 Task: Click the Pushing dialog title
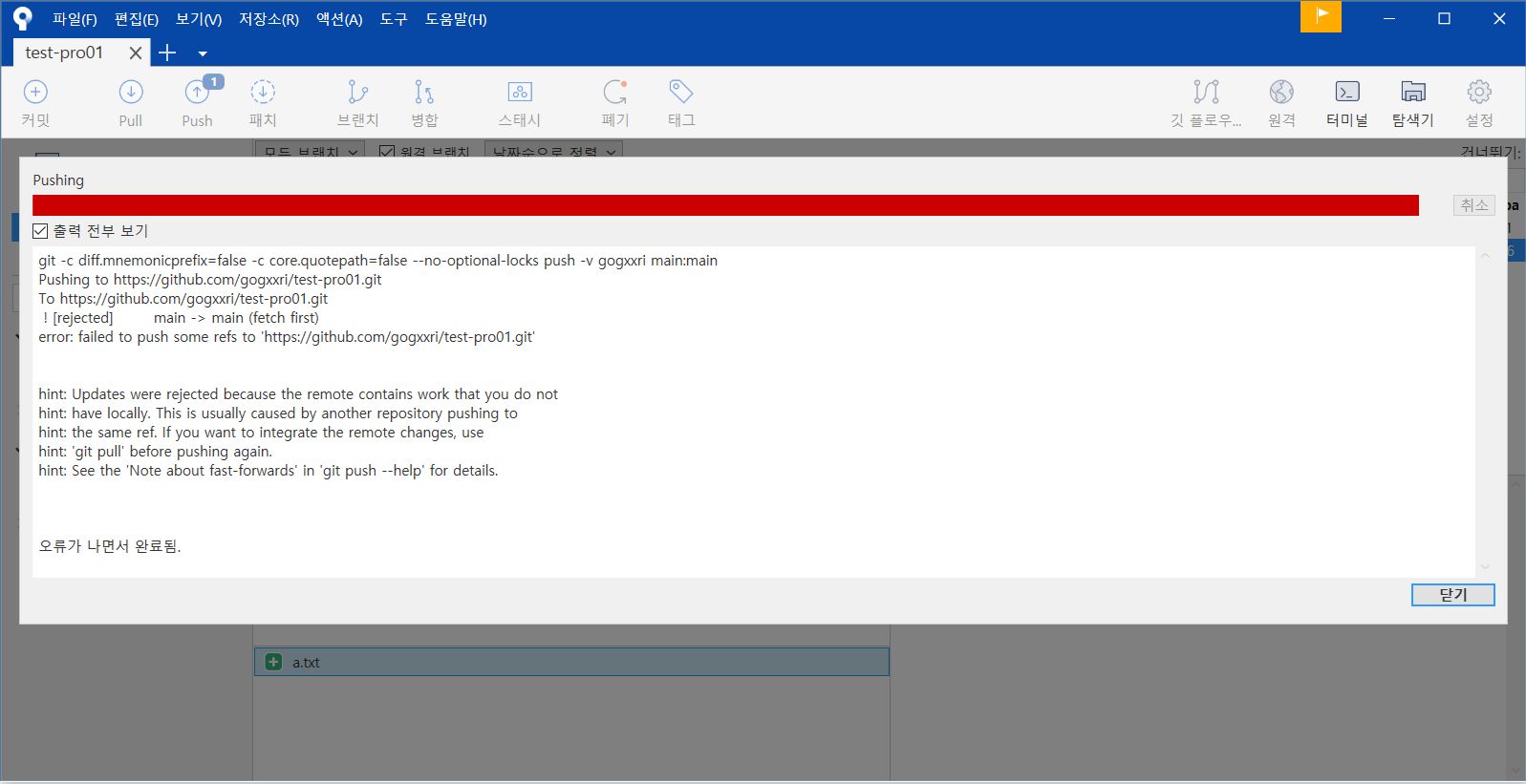click(x=58, y=180)
